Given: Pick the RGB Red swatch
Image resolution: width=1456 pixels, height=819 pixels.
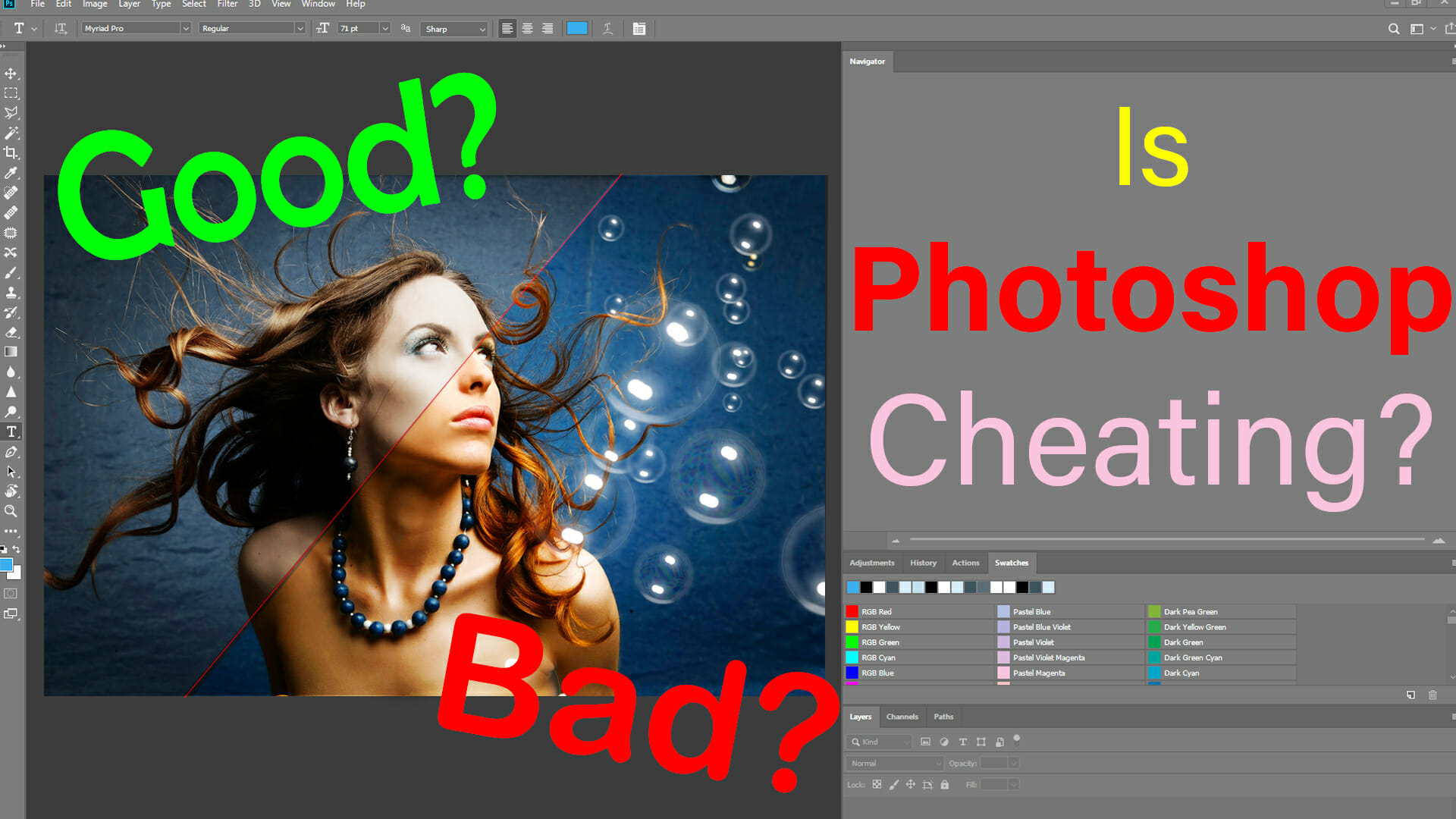Looking at the screenshot, I should (918, 611).
